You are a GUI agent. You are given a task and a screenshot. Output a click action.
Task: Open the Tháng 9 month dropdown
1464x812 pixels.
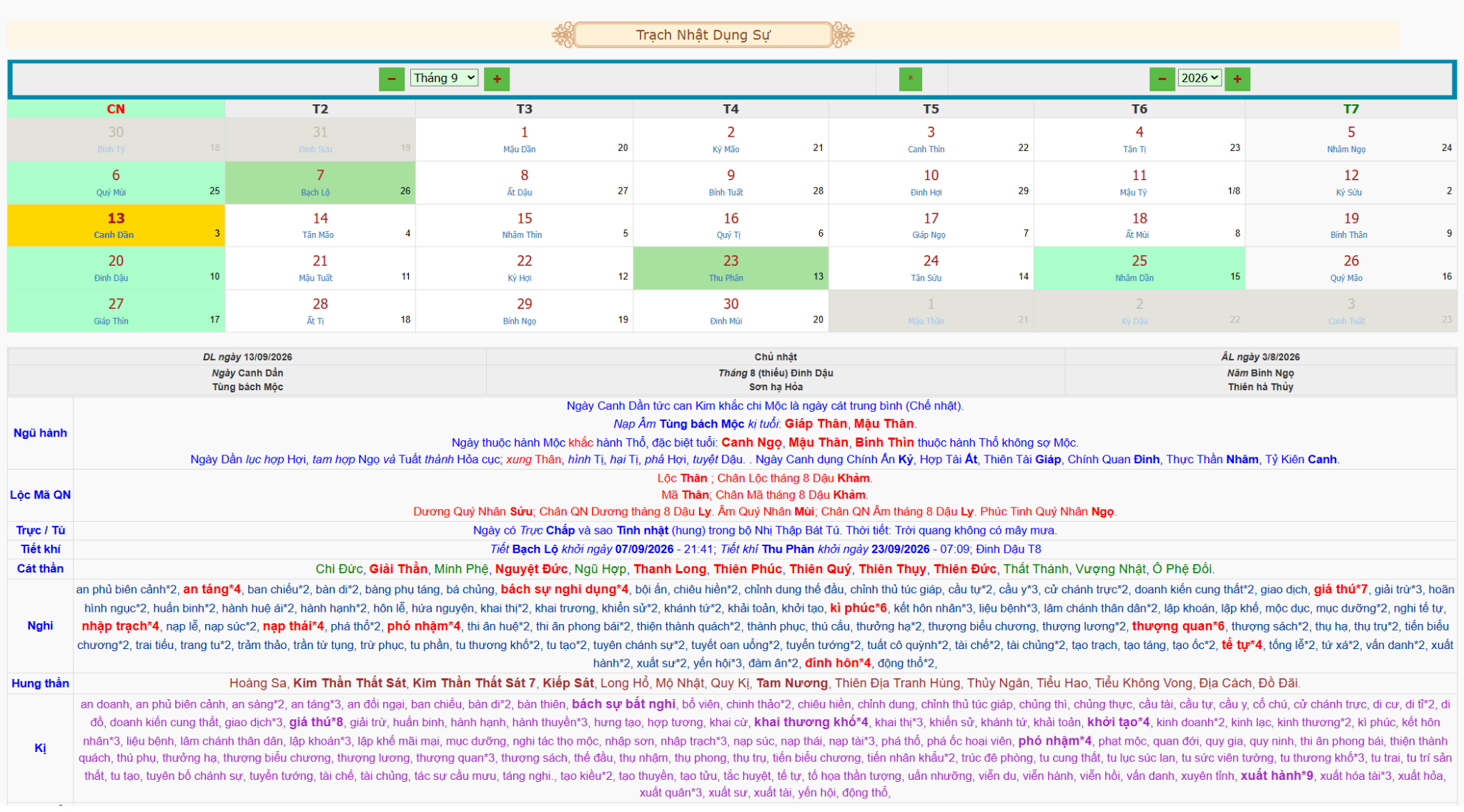tap(444, 78)
